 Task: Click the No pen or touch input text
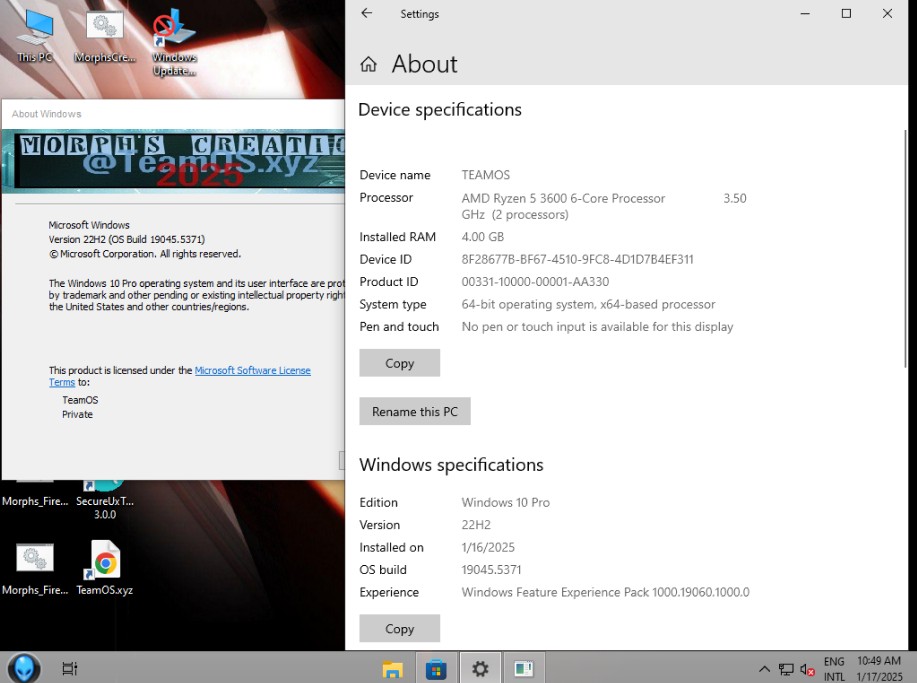coord(597,327)
